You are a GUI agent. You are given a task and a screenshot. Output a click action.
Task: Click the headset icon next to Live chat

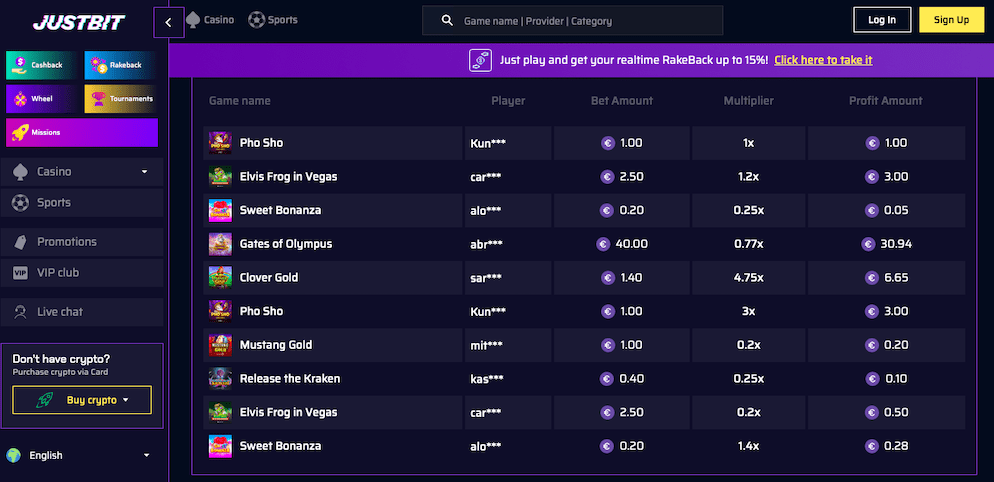click(20, 312)
